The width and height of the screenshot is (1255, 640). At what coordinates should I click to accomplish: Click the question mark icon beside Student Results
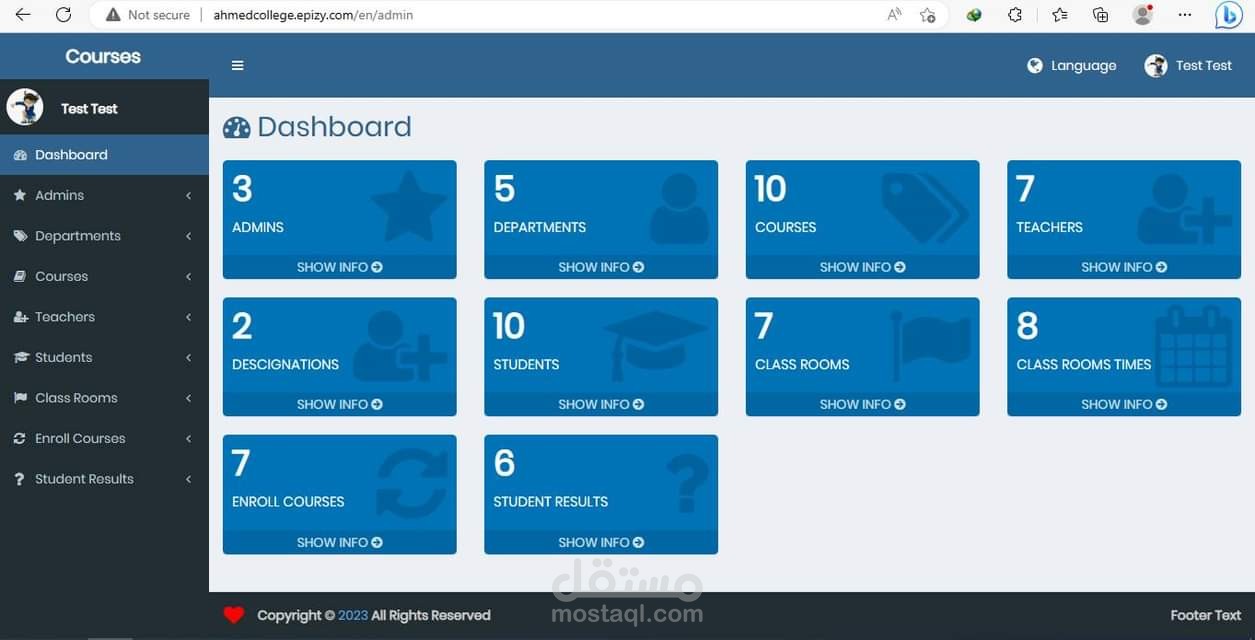(19, 479)
